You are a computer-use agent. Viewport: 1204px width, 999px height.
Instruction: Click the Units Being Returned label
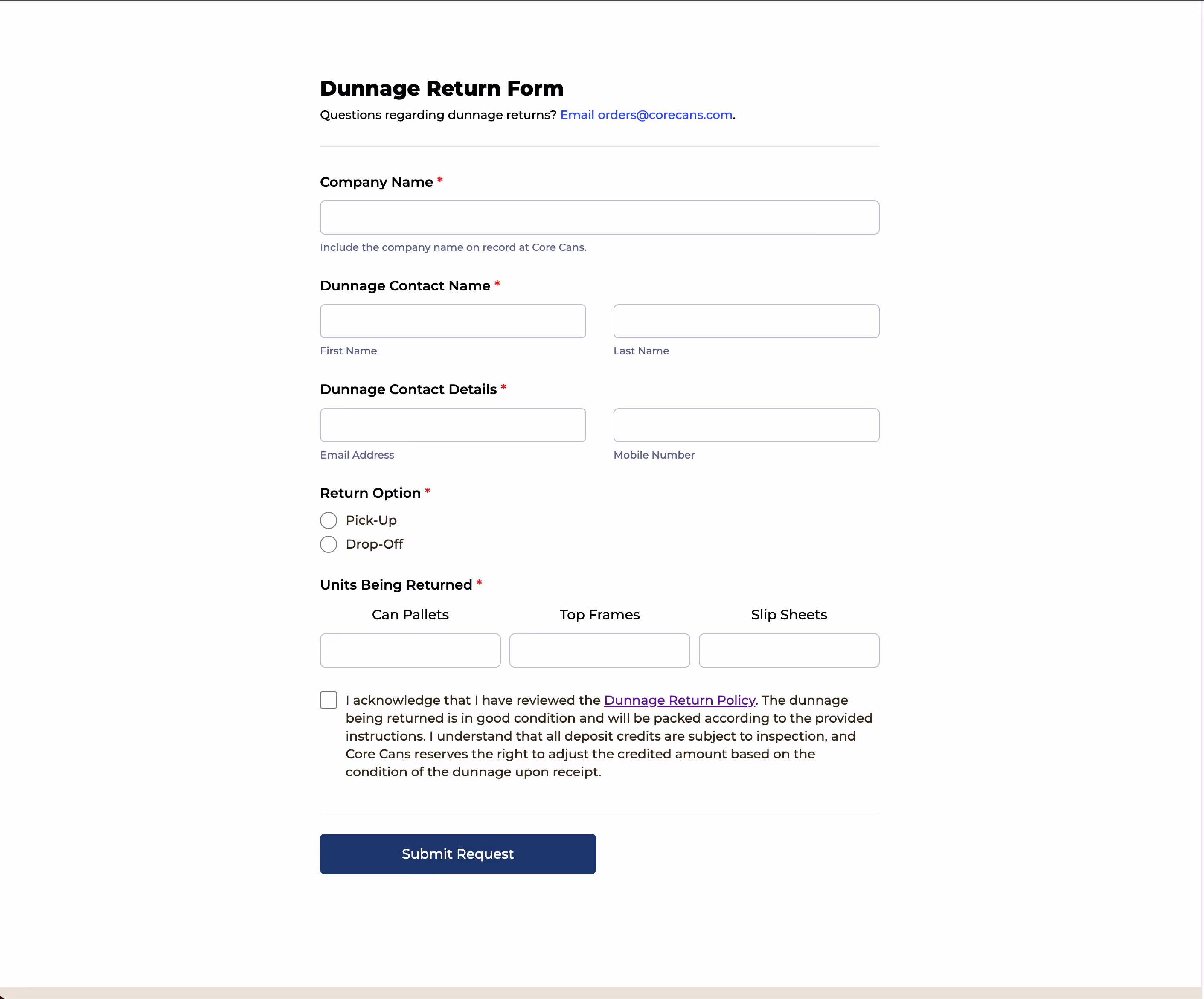tap(396, 585)
